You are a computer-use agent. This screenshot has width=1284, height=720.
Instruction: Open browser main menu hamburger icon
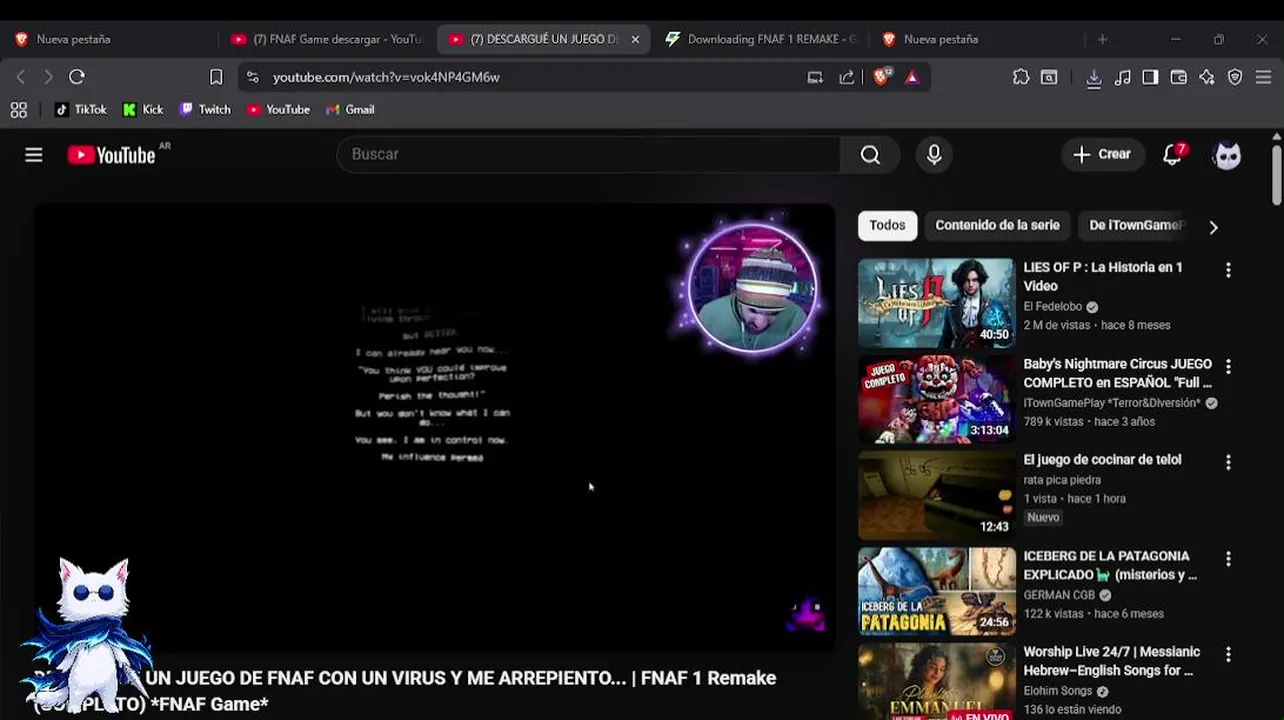1263,77
